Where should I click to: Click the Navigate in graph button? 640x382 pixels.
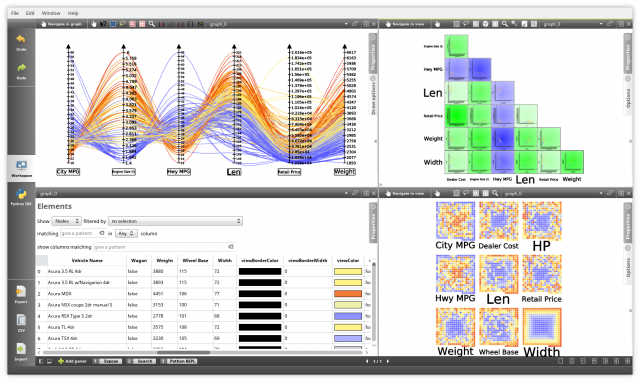point(61,24)
